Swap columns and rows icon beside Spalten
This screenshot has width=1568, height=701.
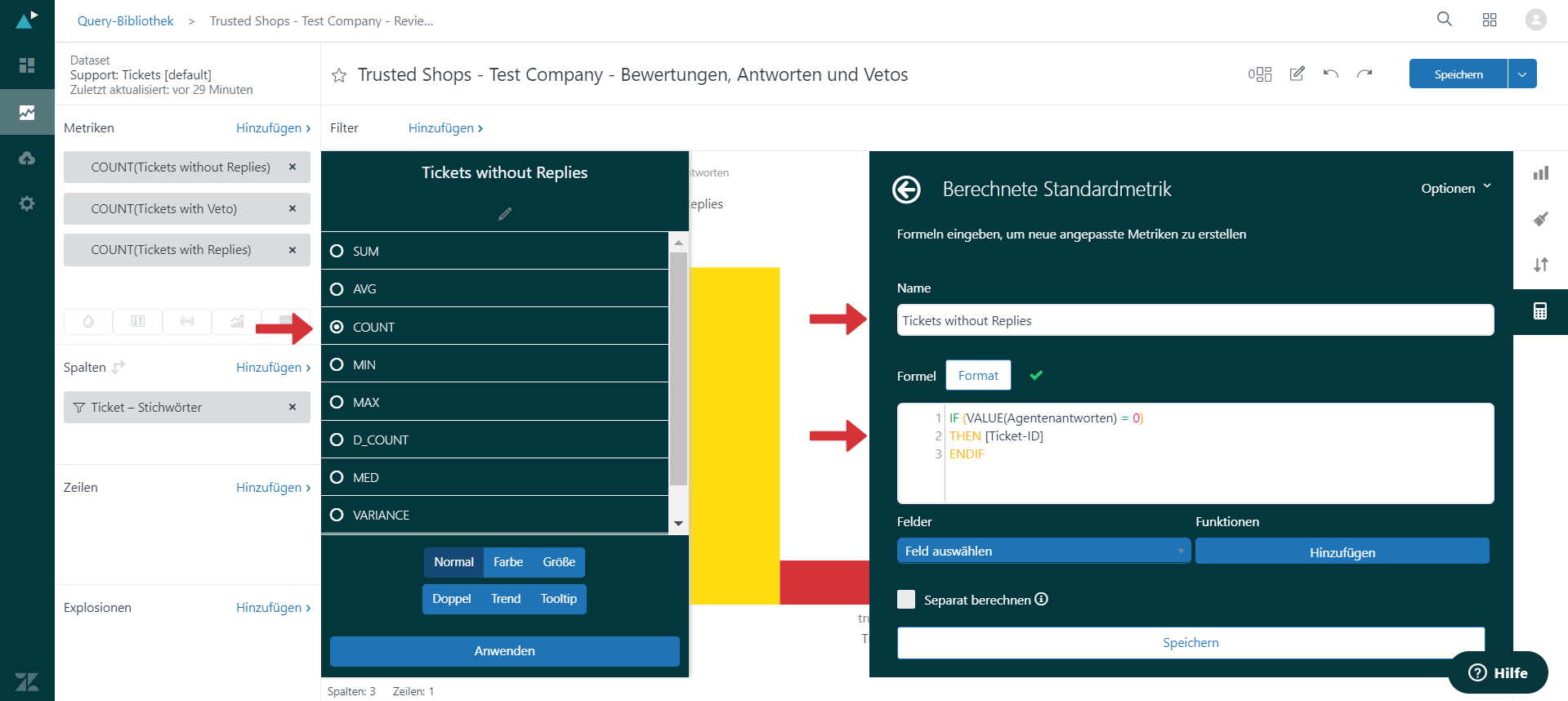pyautogui.click(x=118, y=368)
